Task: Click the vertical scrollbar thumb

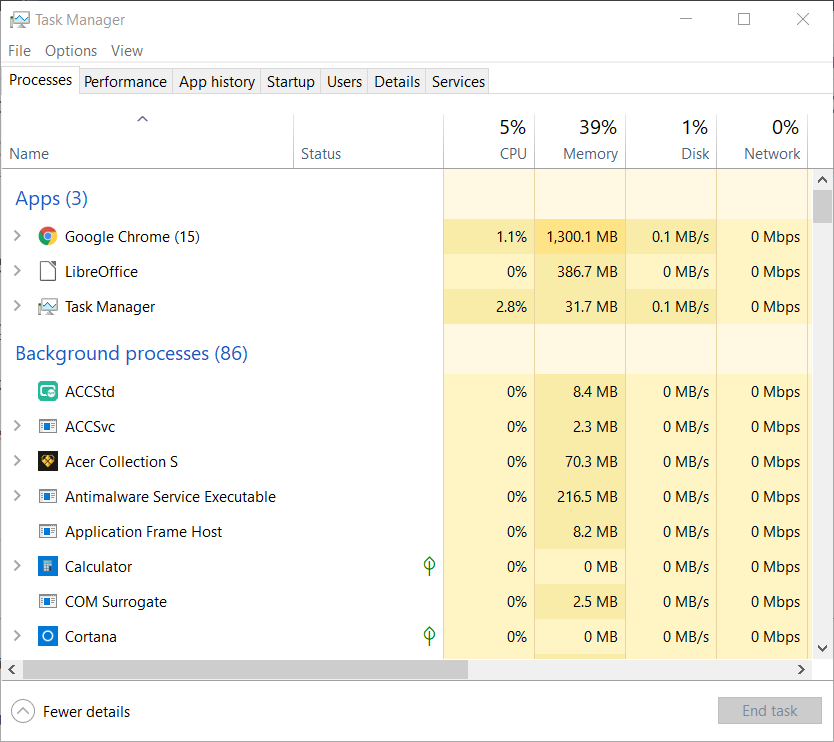Action: click(822, 206)
